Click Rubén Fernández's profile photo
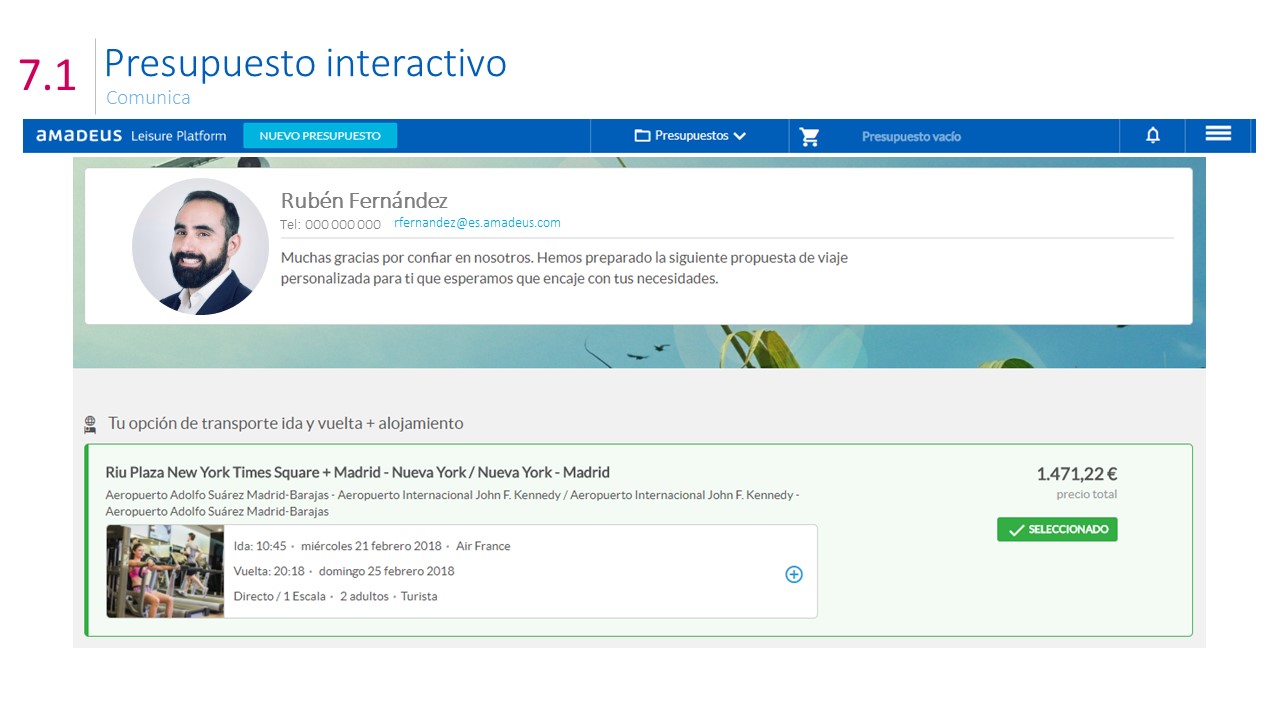 pyautogui.click(x=200, y=246)
